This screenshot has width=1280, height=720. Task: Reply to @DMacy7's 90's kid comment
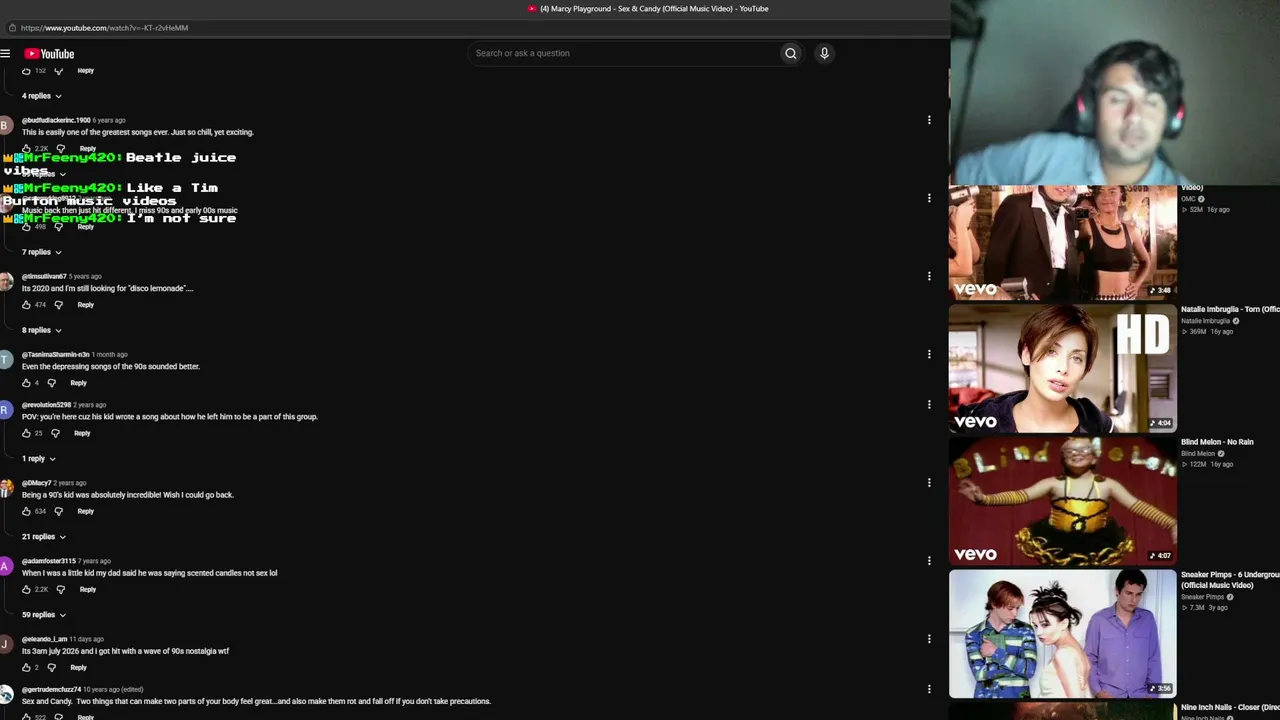(86, 511)
